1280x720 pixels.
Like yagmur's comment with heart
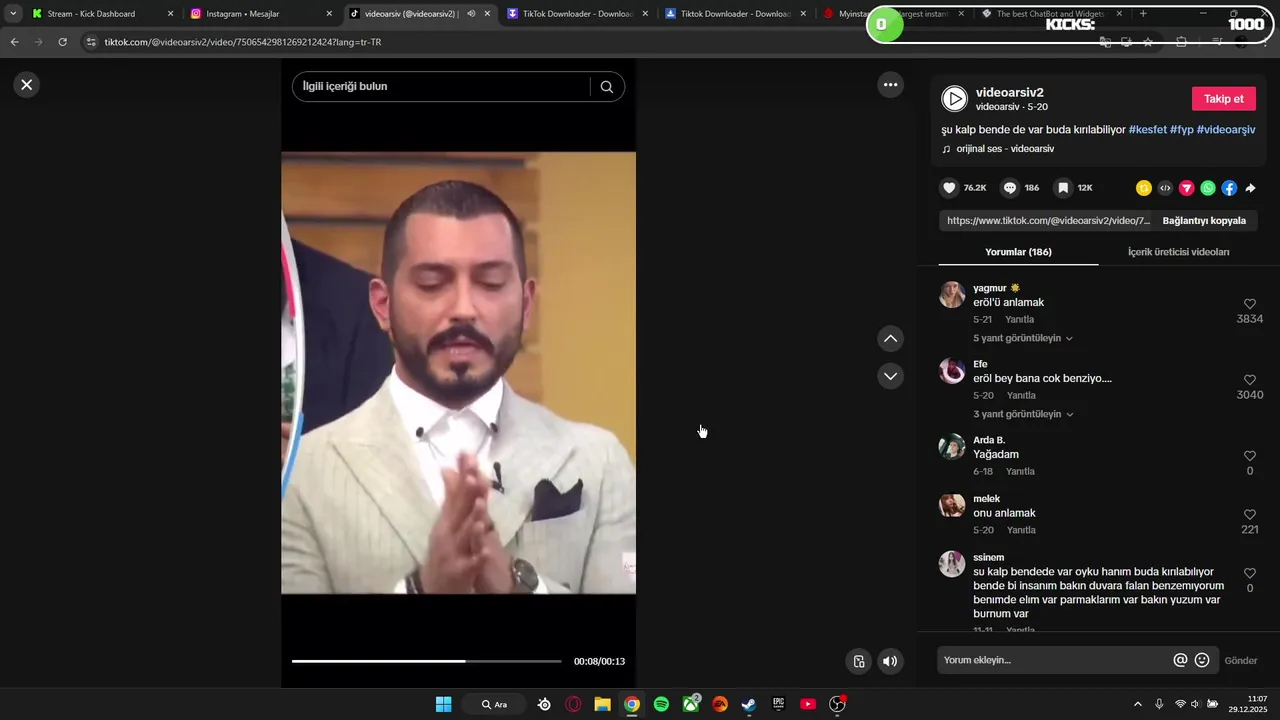tap(1250, 304)
